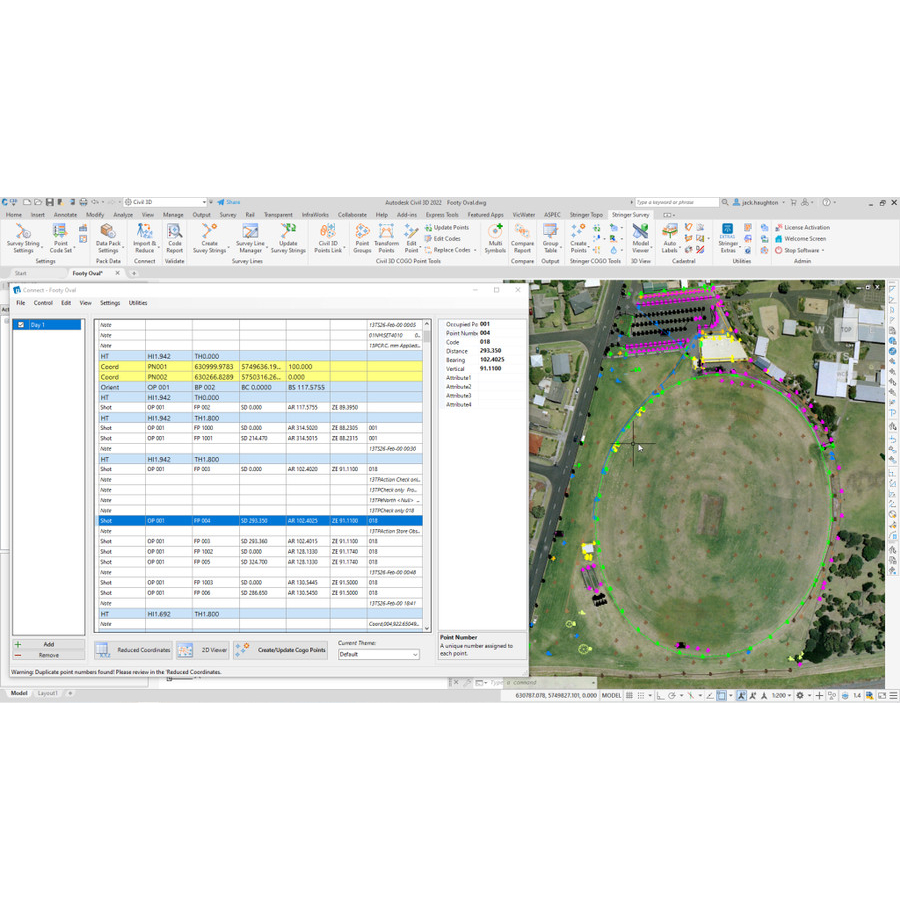Image resolution: width=900 pixels, height=900 pixels.
Task: Open the Civil 3D workspace dropdown
Action: pos(165,202)
